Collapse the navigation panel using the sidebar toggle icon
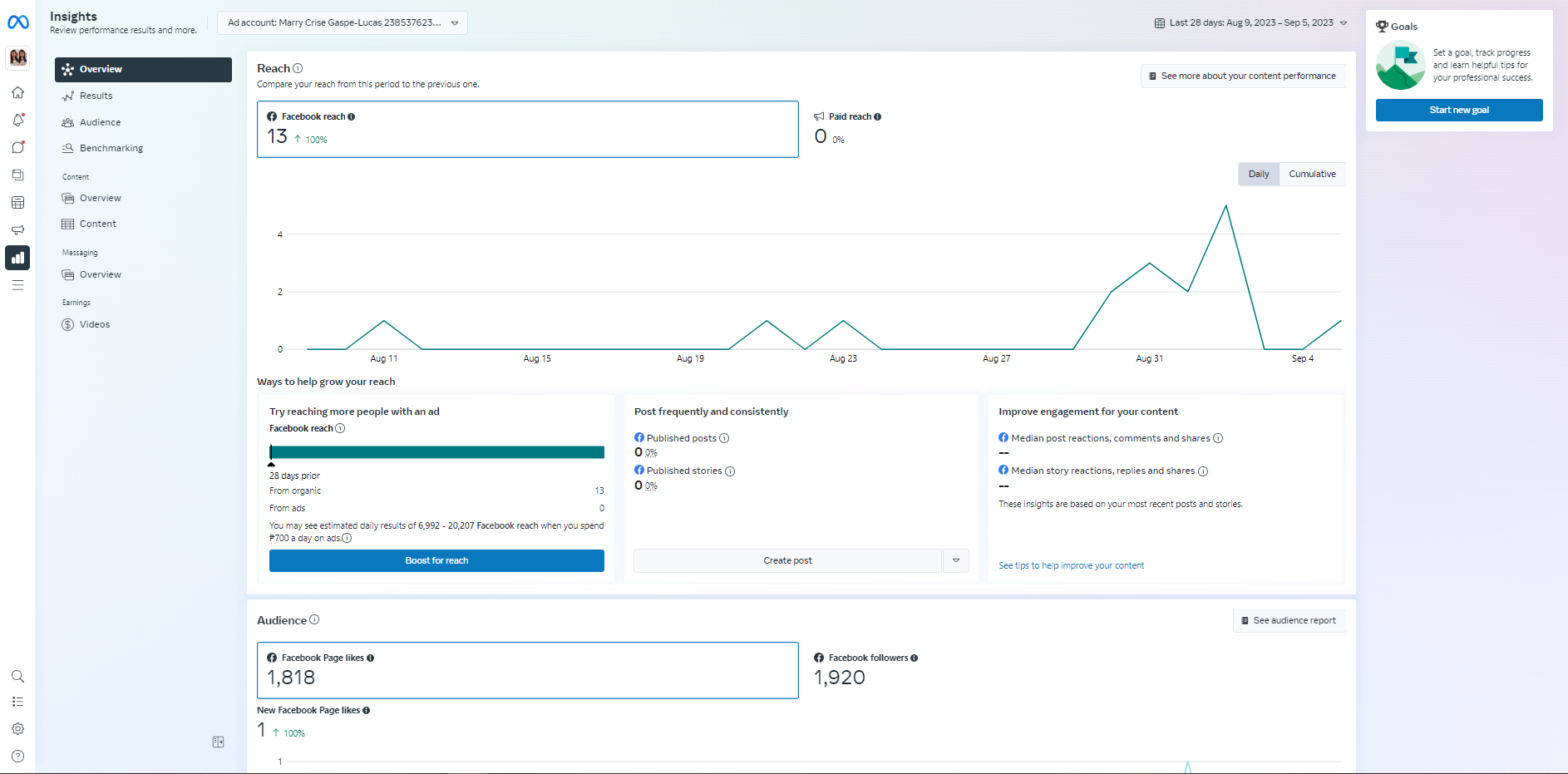 pyautogui.click(x=218, y=742)
